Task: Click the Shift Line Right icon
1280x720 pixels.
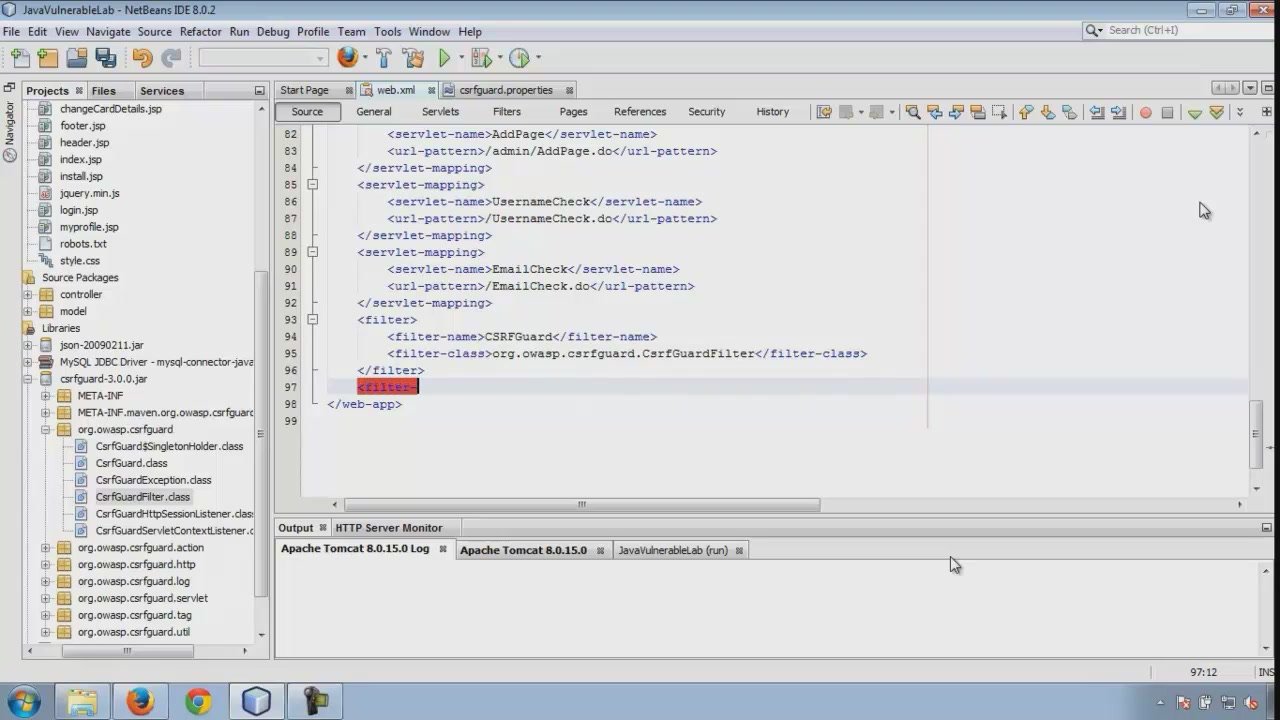Action: (x=1119, y=112)
